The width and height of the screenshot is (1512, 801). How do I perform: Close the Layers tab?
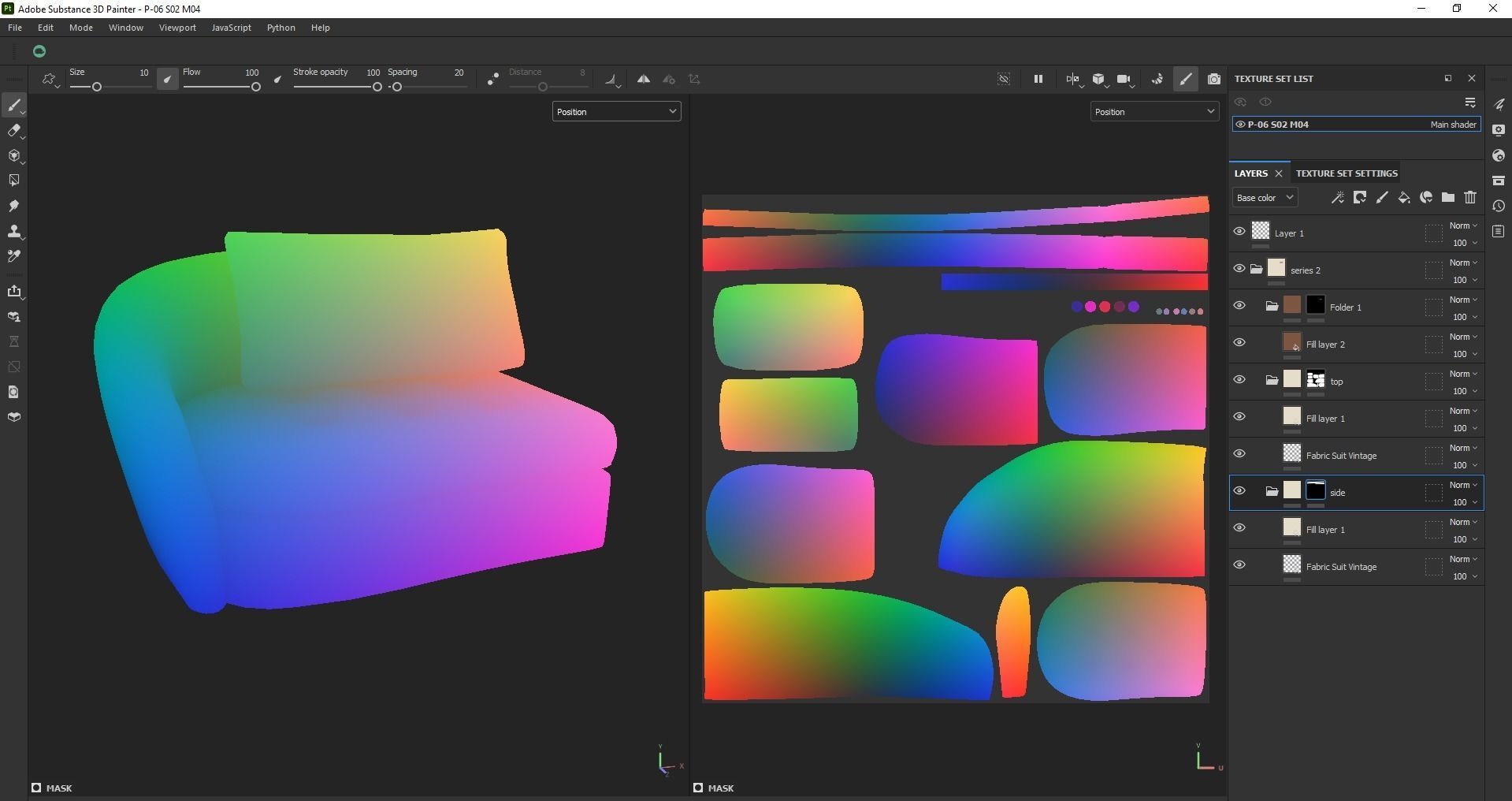pos(1279,173)
